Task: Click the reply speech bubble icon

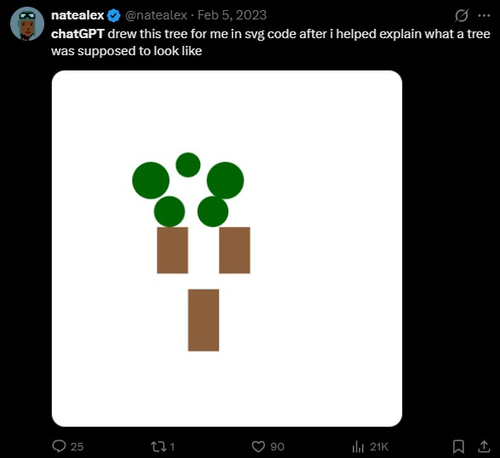Action: click(59, 446)
